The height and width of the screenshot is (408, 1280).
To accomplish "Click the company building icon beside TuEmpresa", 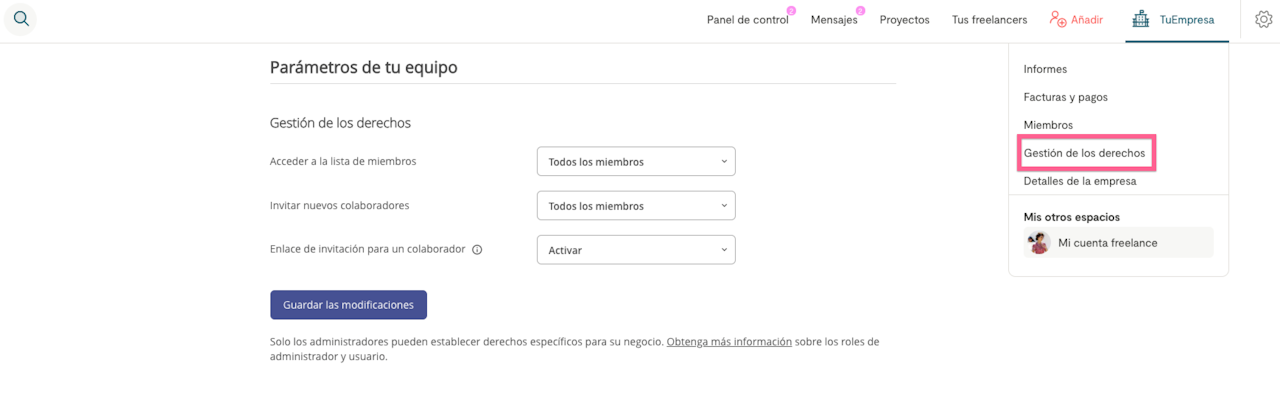I will click(x=1141, y=19).
